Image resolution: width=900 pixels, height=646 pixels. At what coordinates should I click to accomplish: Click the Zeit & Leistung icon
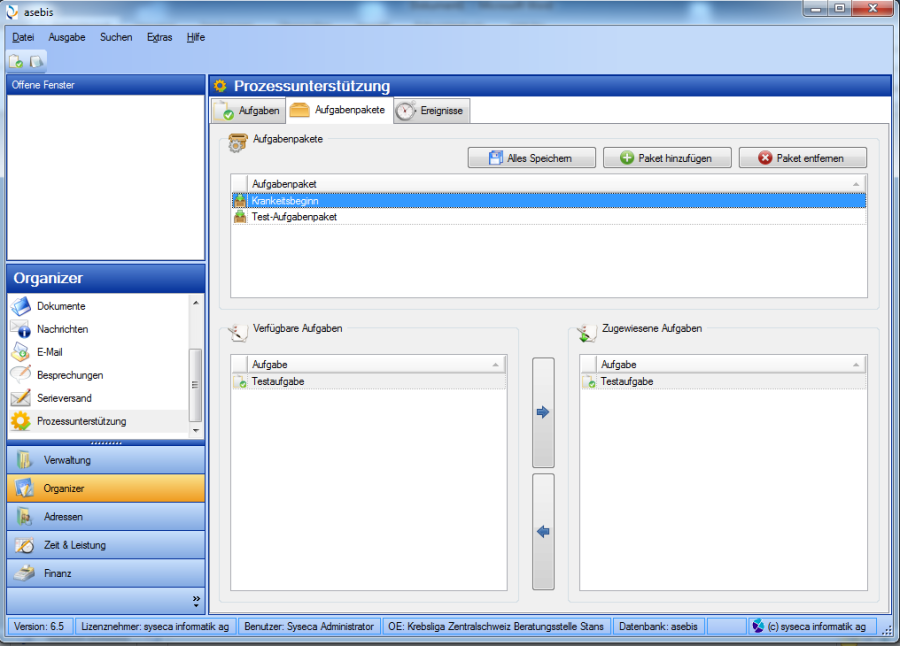[x=24, y=545]
